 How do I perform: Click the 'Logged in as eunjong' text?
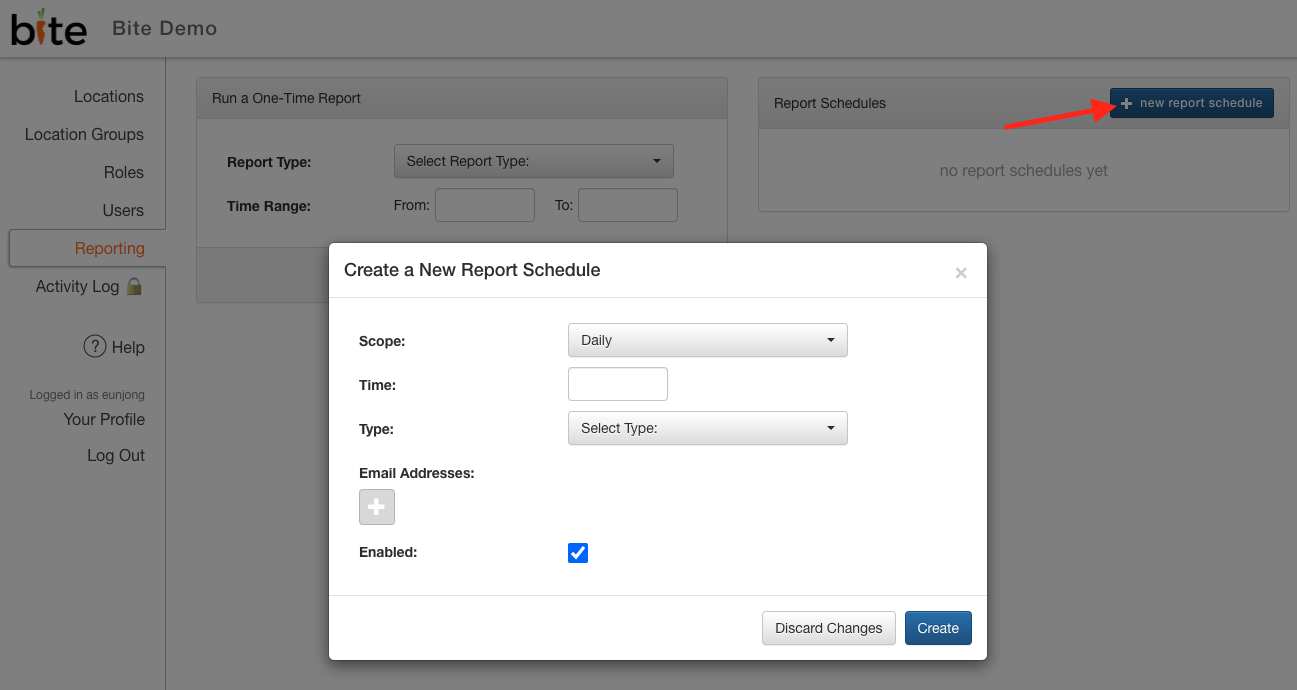tap(87, 395)
